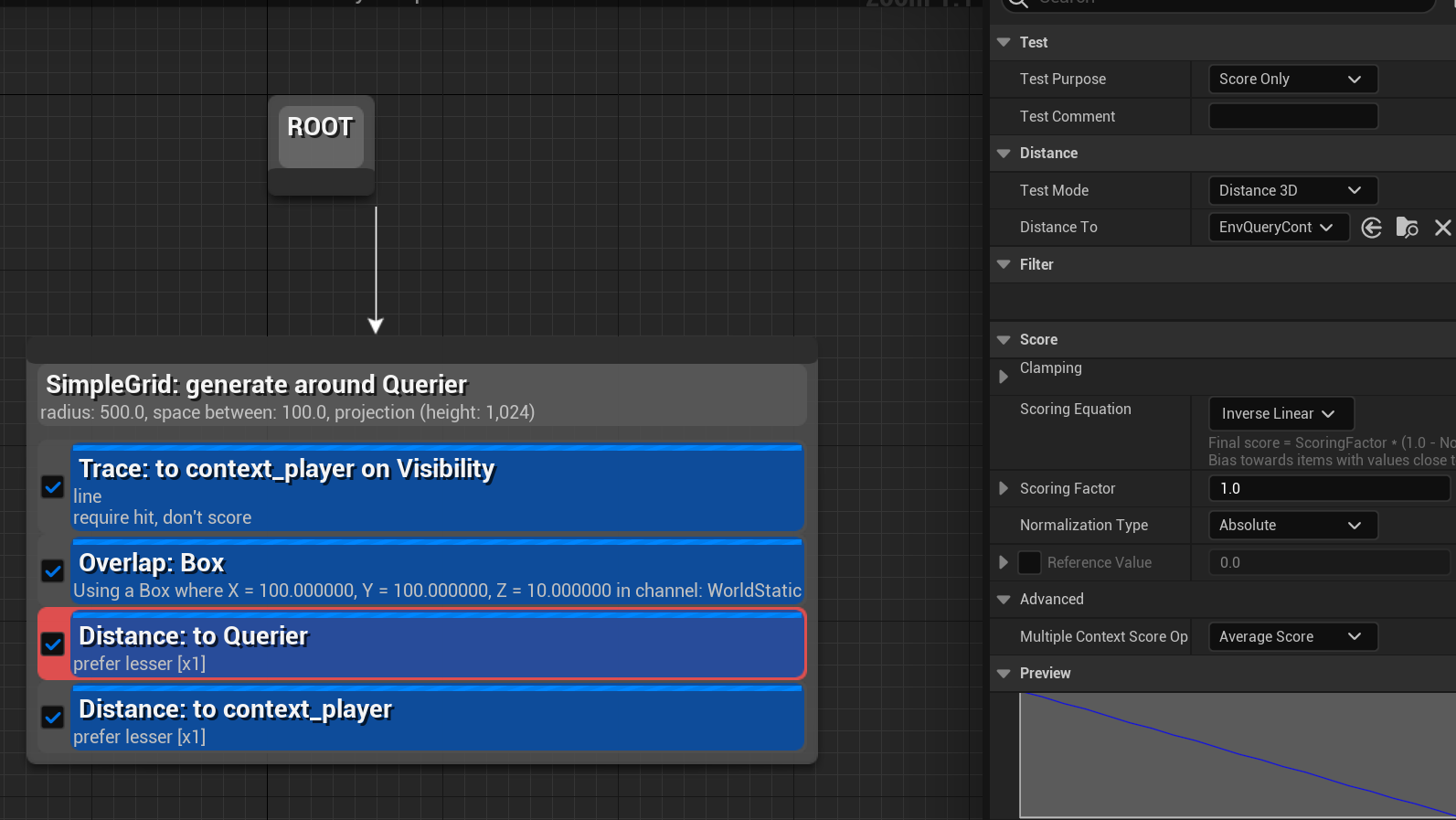This screenshot has height=820, width=1456.
Task: Select the SimpleGrid generate around Querier node
Action: 421,395
